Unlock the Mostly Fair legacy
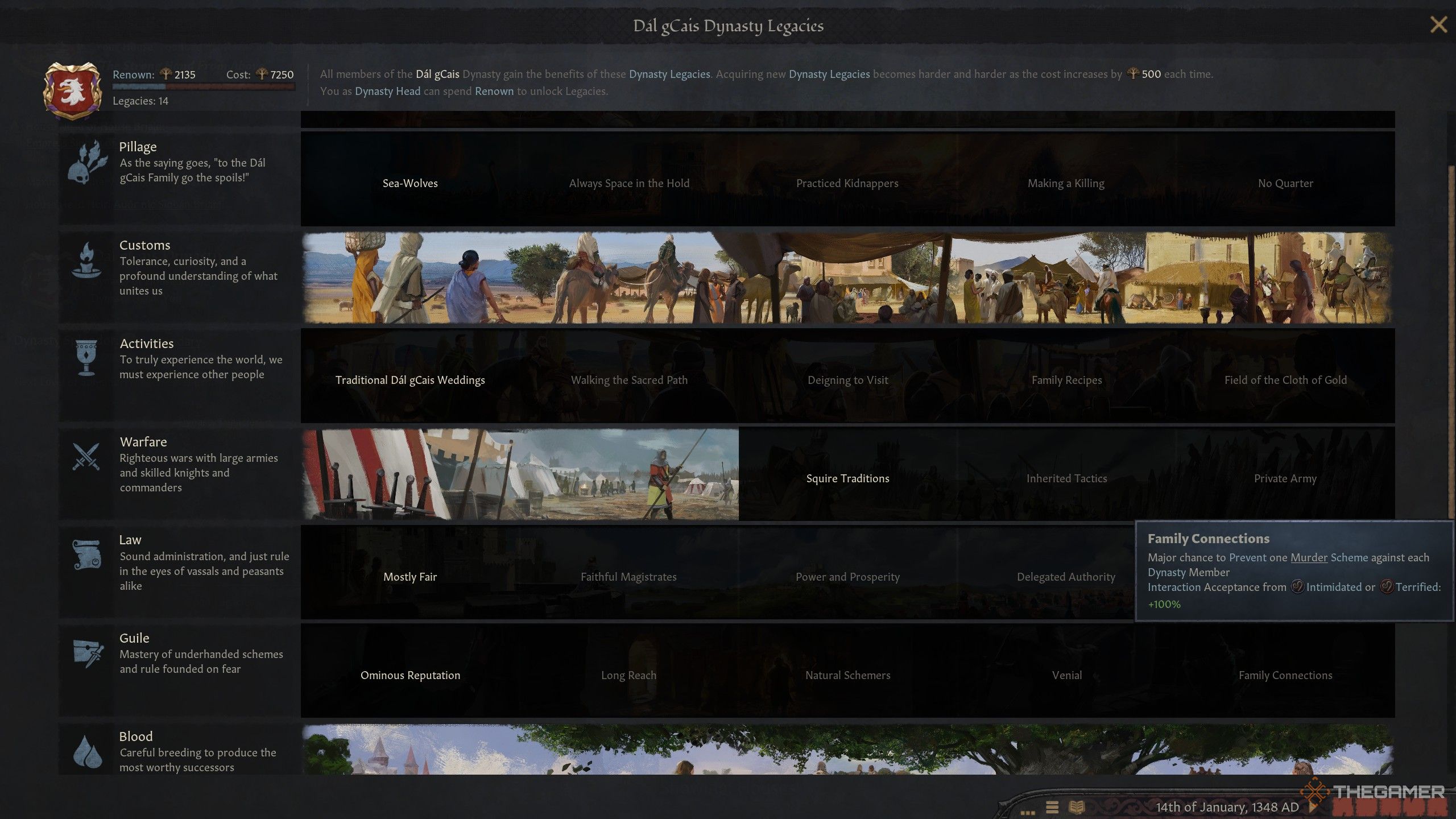The width and height of the screenshot is (1456, 819). tap(410, 577)
